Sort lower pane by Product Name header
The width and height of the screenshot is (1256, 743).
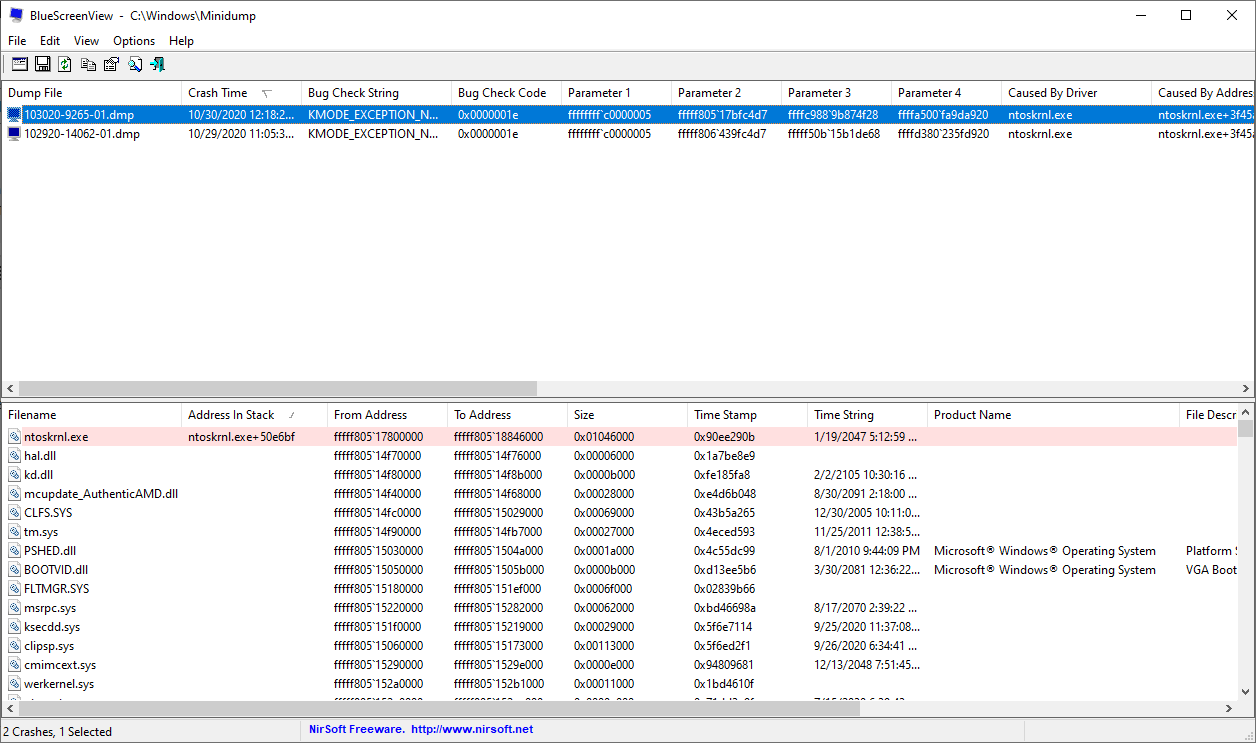(1054, 415)
